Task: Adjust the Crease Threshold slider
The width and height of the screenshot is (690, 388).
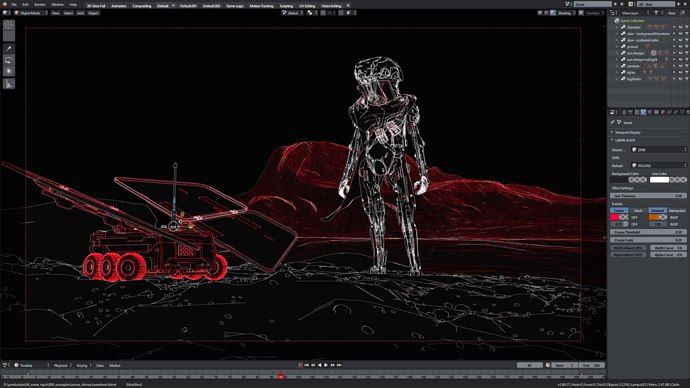Action: click(x=648, y=232)
